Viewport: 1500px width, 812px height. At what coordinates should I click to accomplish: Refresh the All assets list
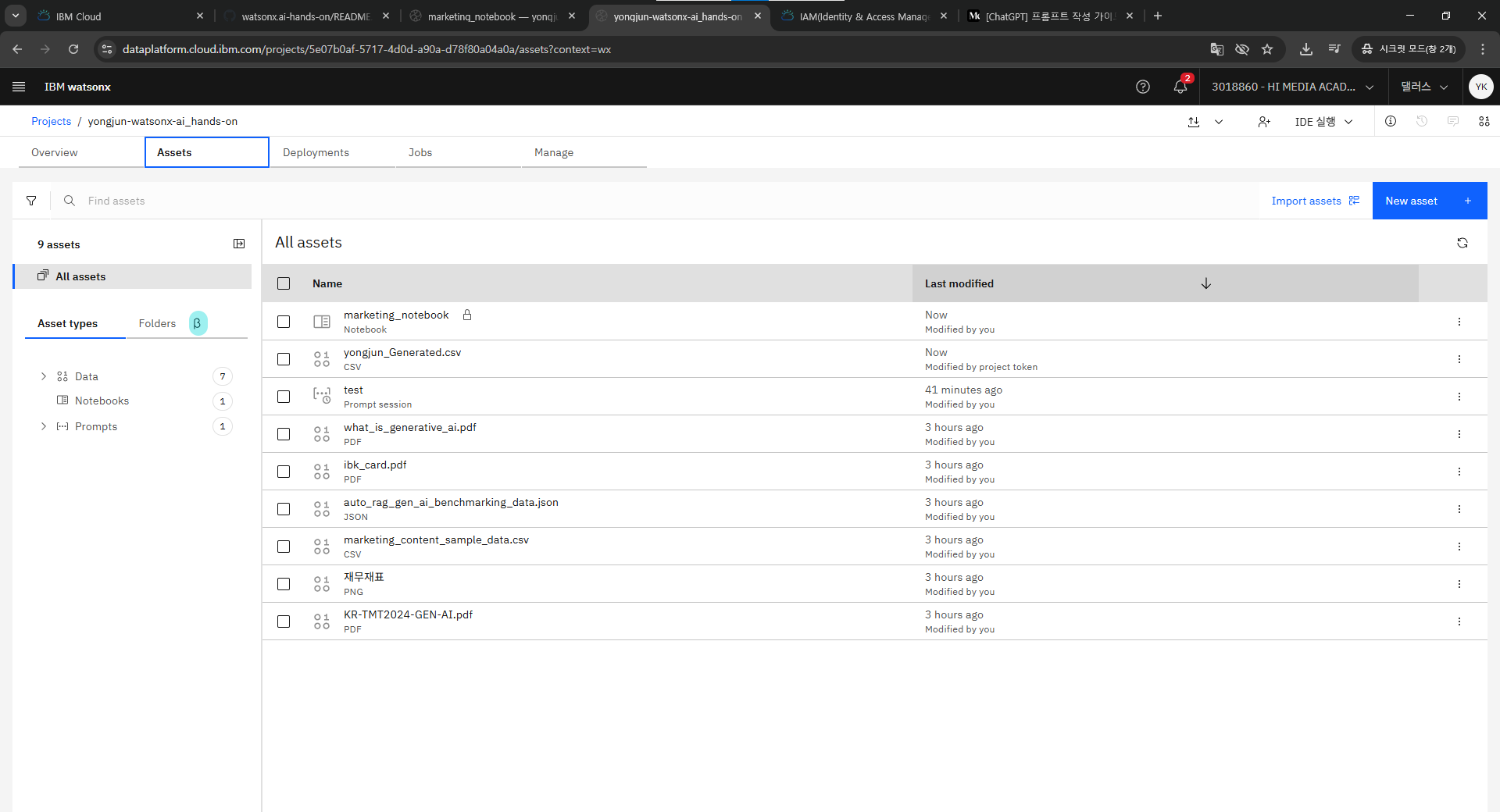(x=1462, y=243)
